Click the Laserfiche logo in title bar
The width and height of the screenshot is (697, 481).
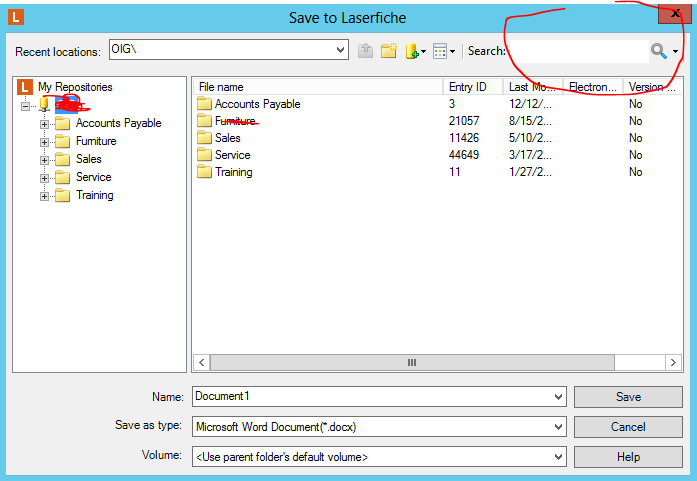pyautogui.click(x=16, y=17)
